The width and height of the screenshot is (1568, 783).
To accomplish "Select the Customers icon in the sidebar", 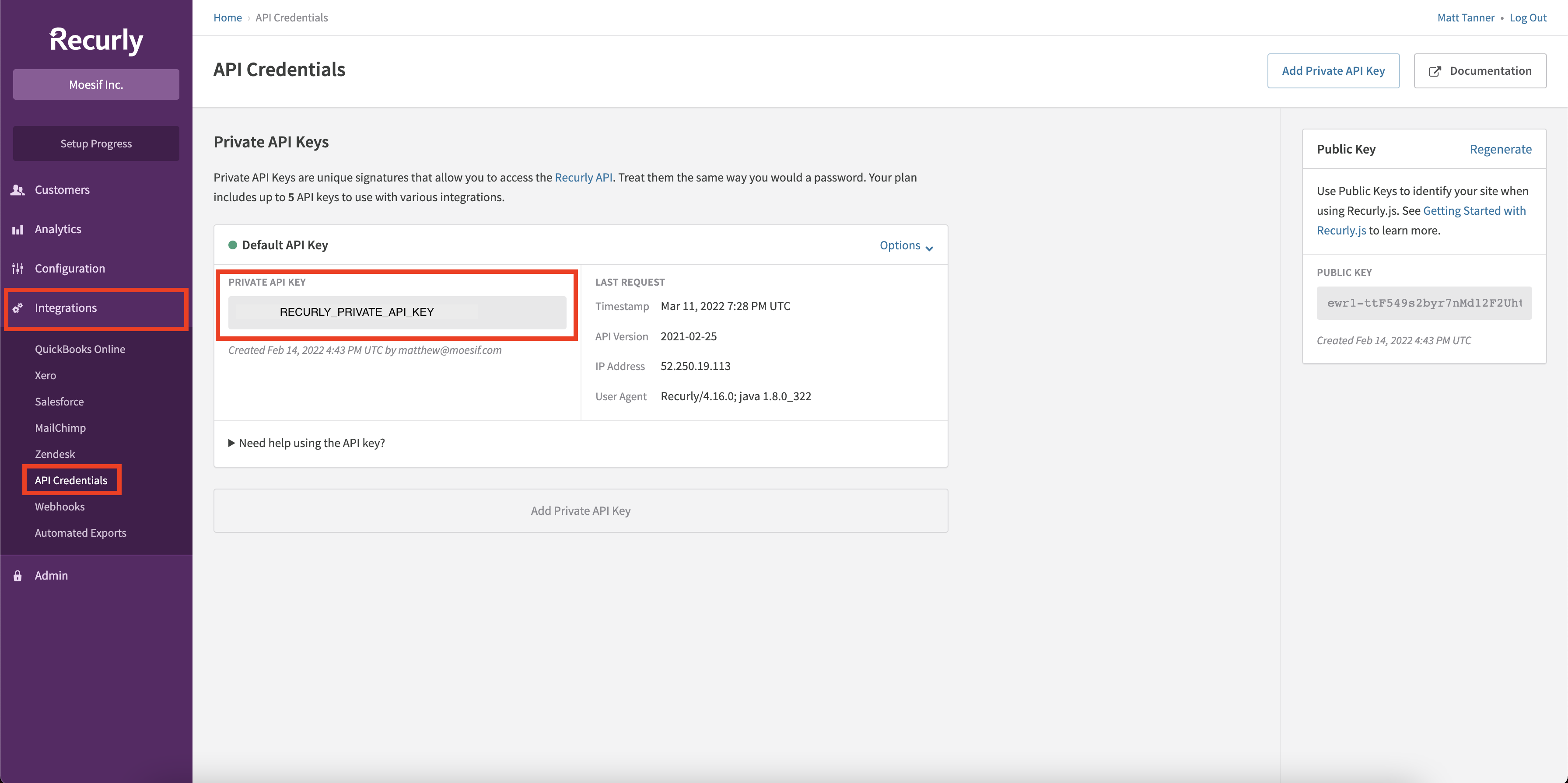I will [17, 189].
